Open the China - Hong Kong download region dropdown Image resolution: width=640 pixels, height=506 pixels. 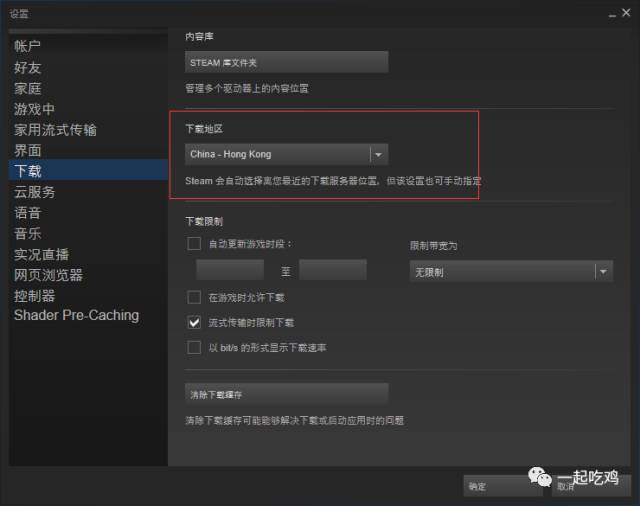287,154
